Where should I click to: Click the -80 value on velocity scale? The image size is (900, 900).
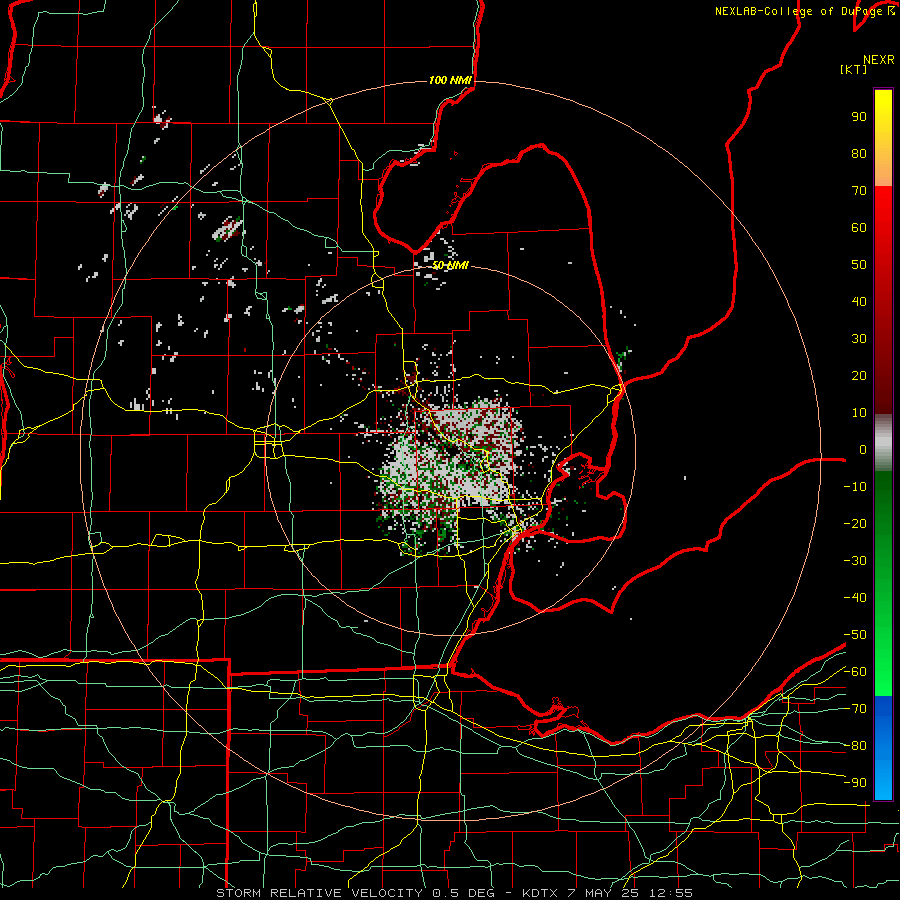pyautogui.click(x=855, y=746)
